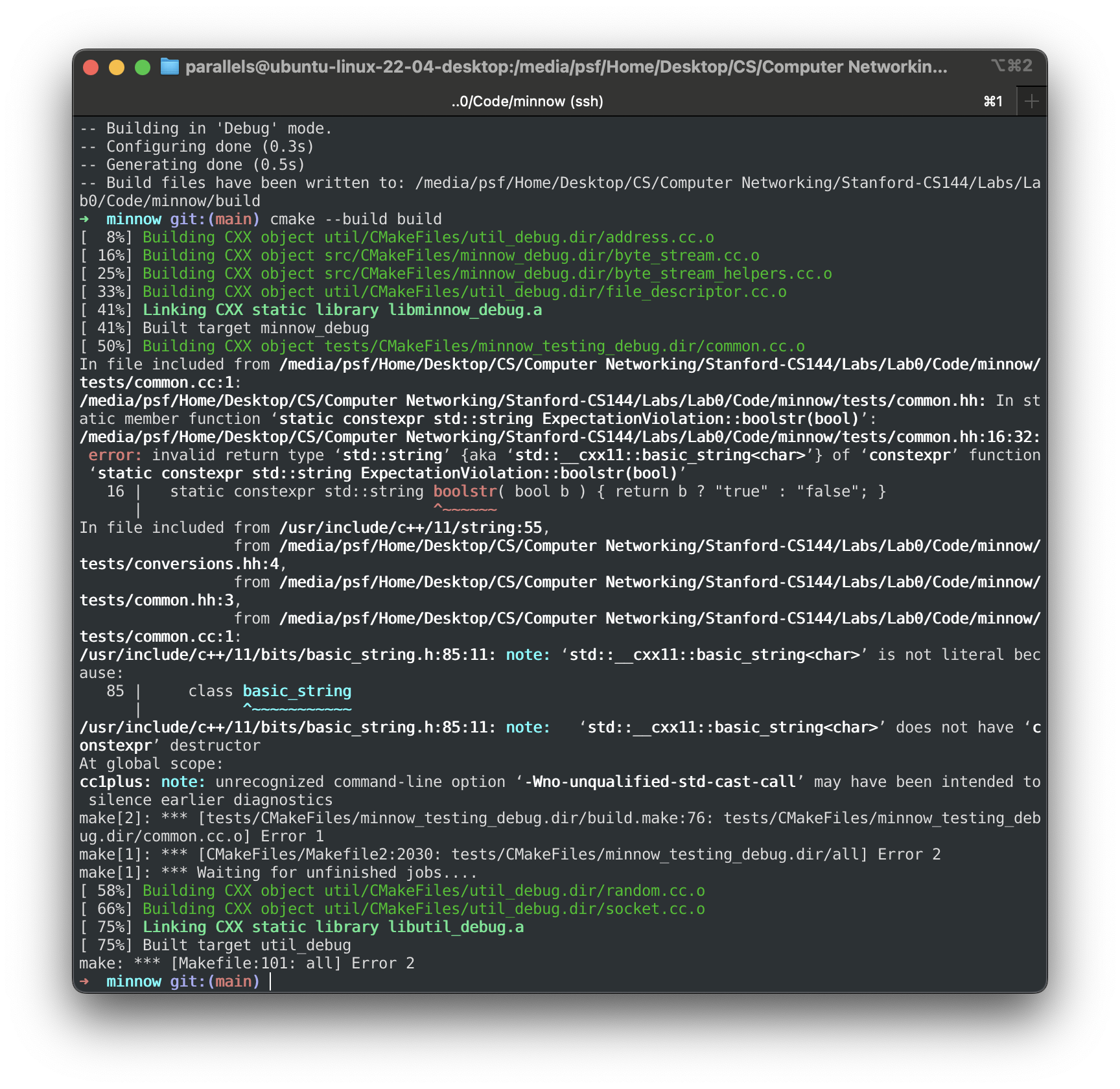Click the red error: label
The height and width of the screenshot is (1089, 1120).
(x=114, y=455)
